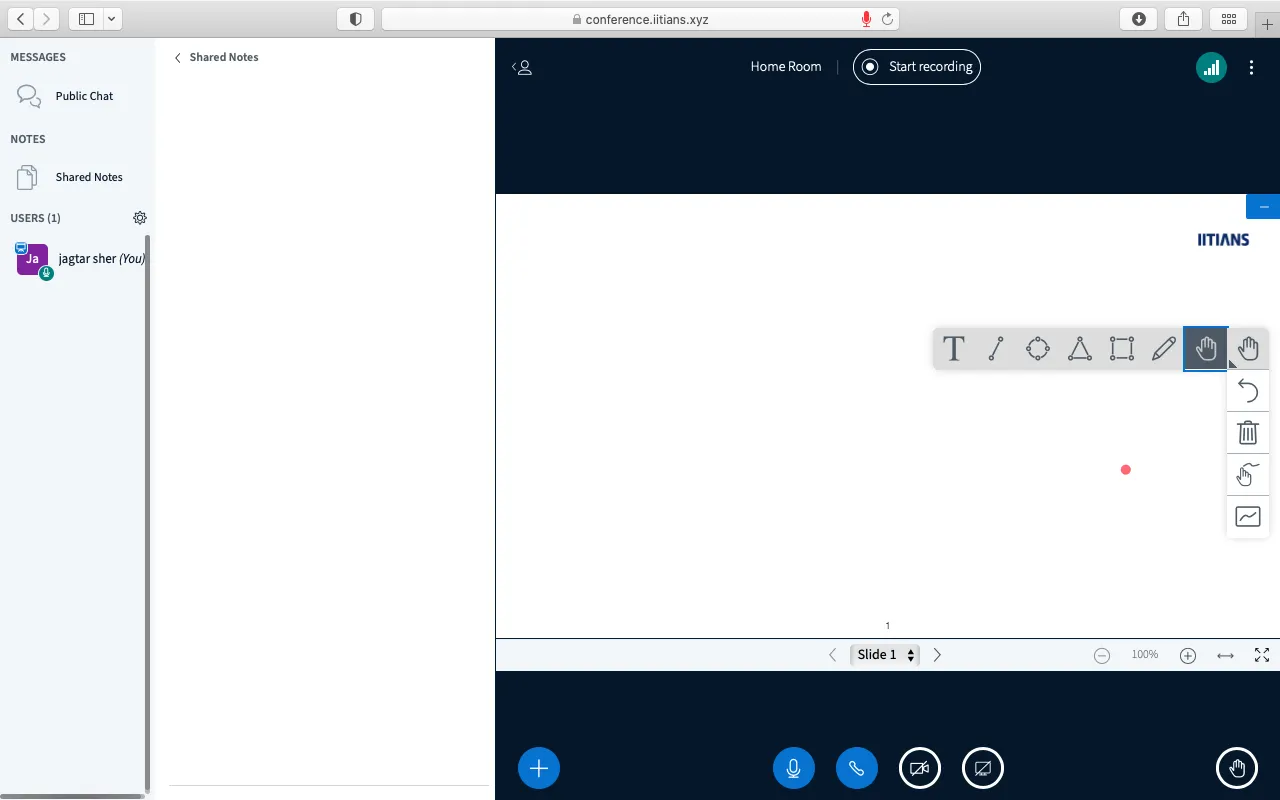Minimize the presentation with the blue minus button
This screenshot has width=1280, height=800.
tap(1263, 207)
